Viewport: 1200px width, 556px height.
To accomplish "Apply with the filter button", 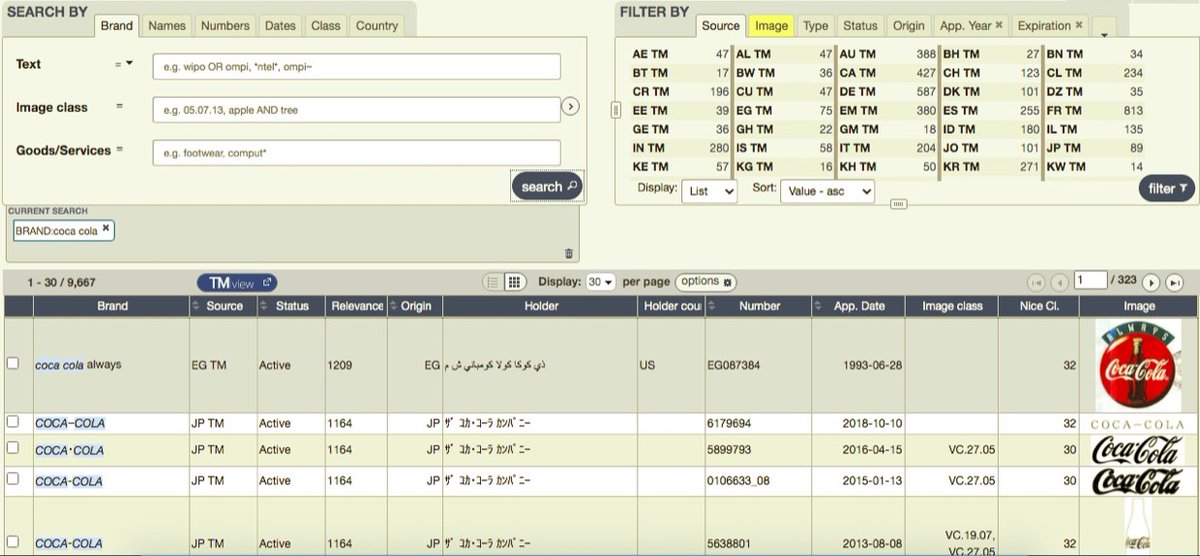I will (x=1167, y=188).
